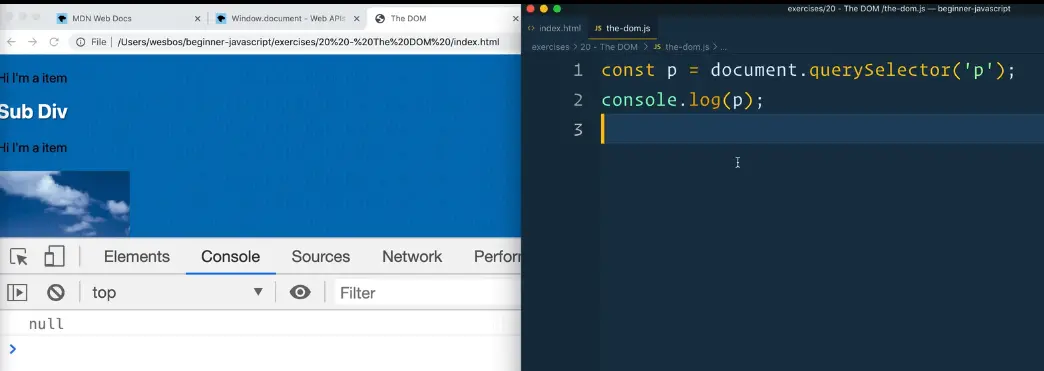Go back in the browser
The height and width of the screenshot is (371, 1044).
click(11, 42)
